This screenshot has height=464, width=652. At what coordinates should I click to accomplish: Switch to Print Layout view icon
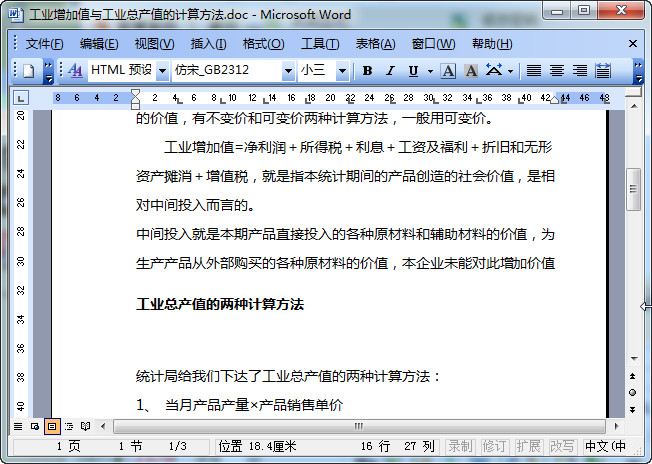tap(52, 426)
